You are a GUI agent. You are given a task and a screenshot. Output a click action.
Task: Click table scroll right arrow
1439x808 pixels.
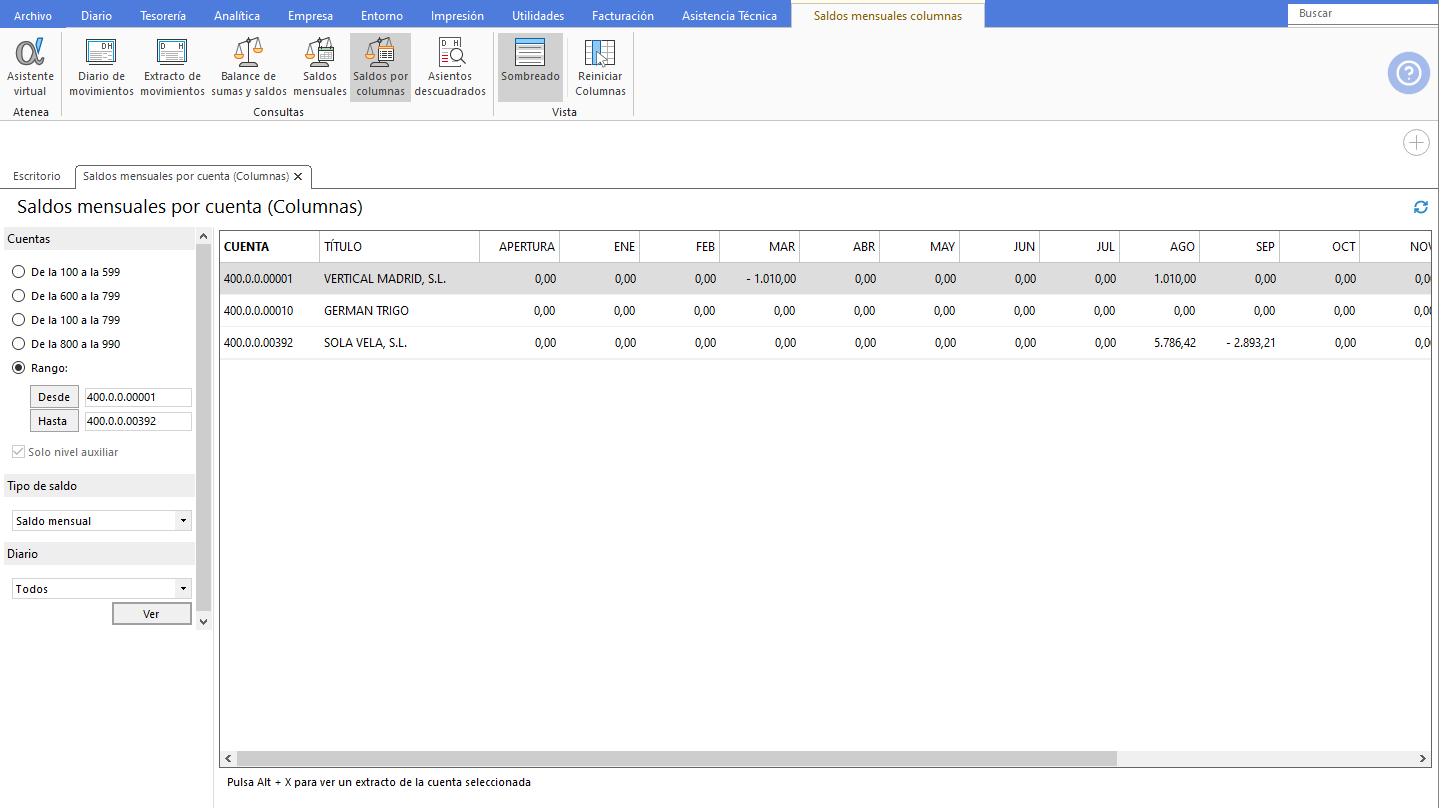(x=1423, y=759)
